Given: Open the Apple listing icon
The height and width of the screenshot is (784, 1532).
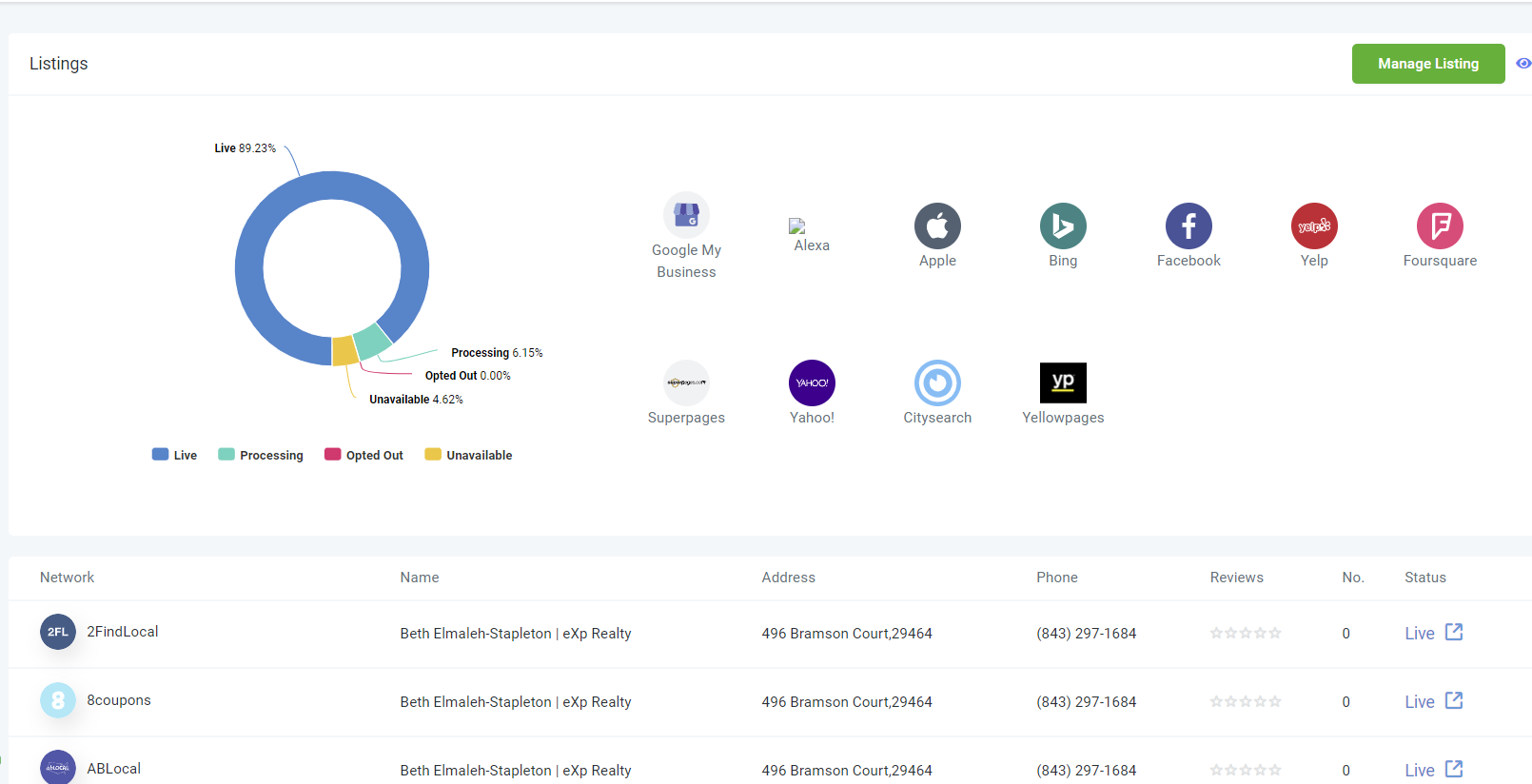Looking at the screenshot, I should coord(937,226).
